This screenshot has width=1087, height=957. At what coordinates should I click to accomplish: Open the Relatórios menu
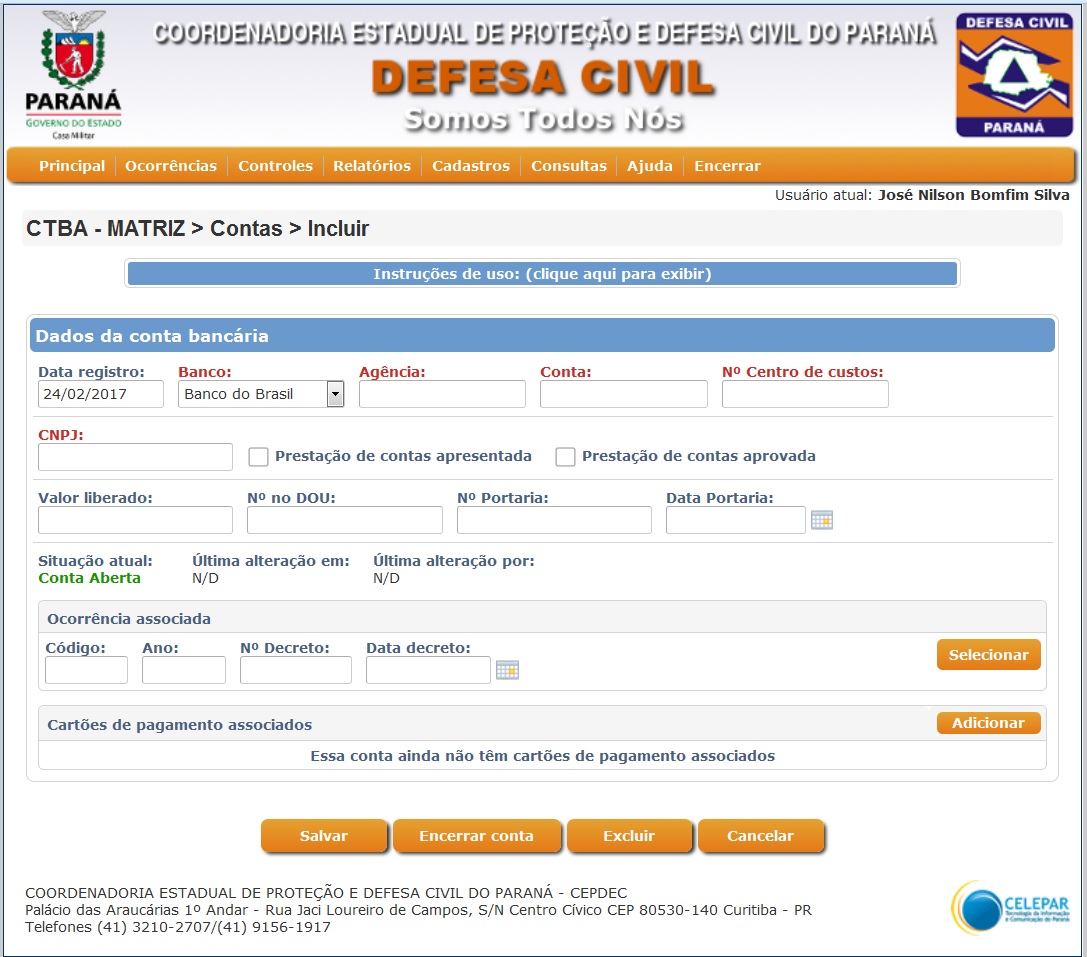coord(372,166)
